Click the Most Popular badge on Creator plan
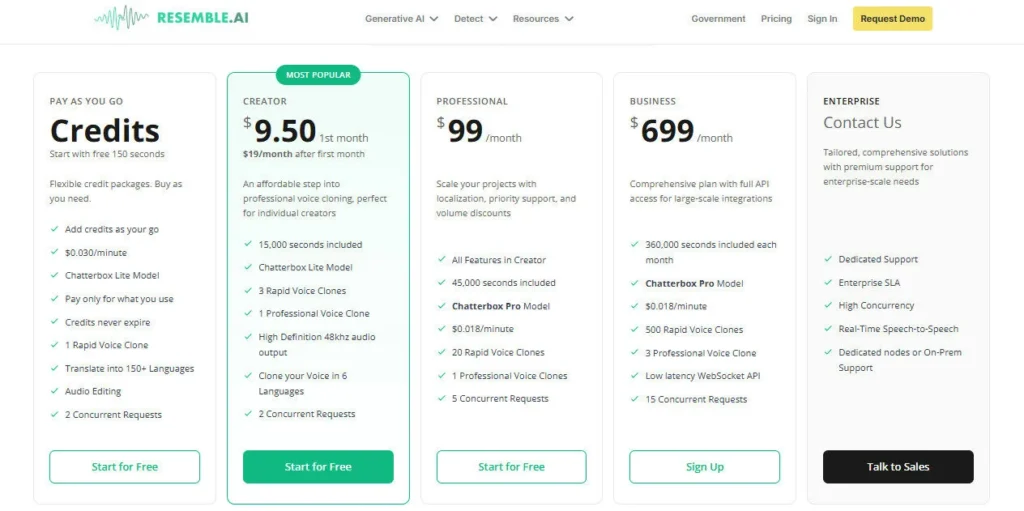This screenshot has width=1024, height=511. (317, 75)
